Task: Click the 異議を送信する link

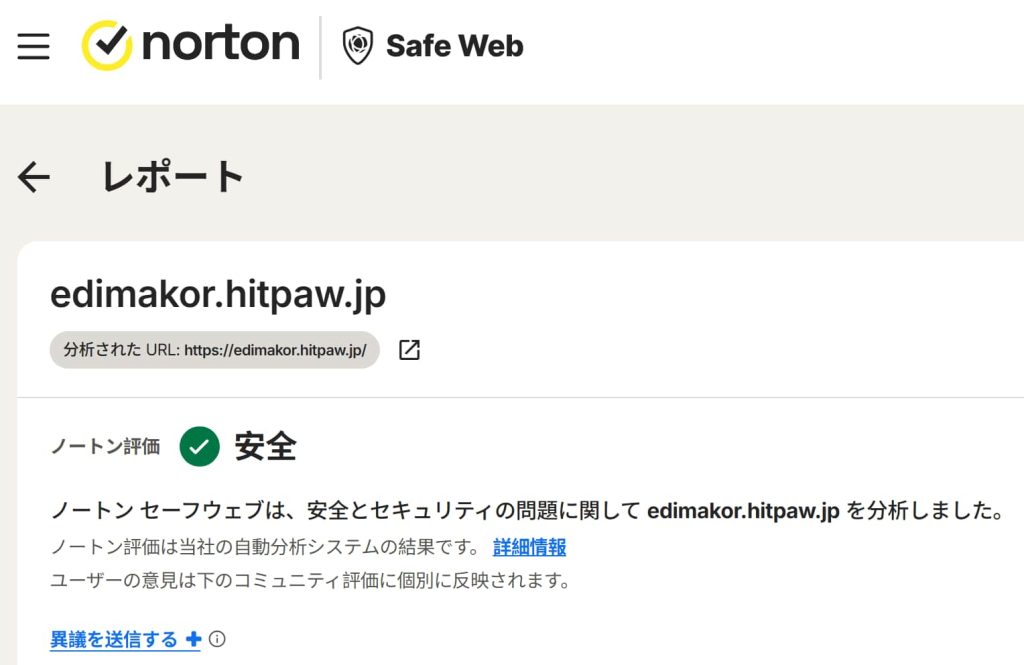Action: 114,639
